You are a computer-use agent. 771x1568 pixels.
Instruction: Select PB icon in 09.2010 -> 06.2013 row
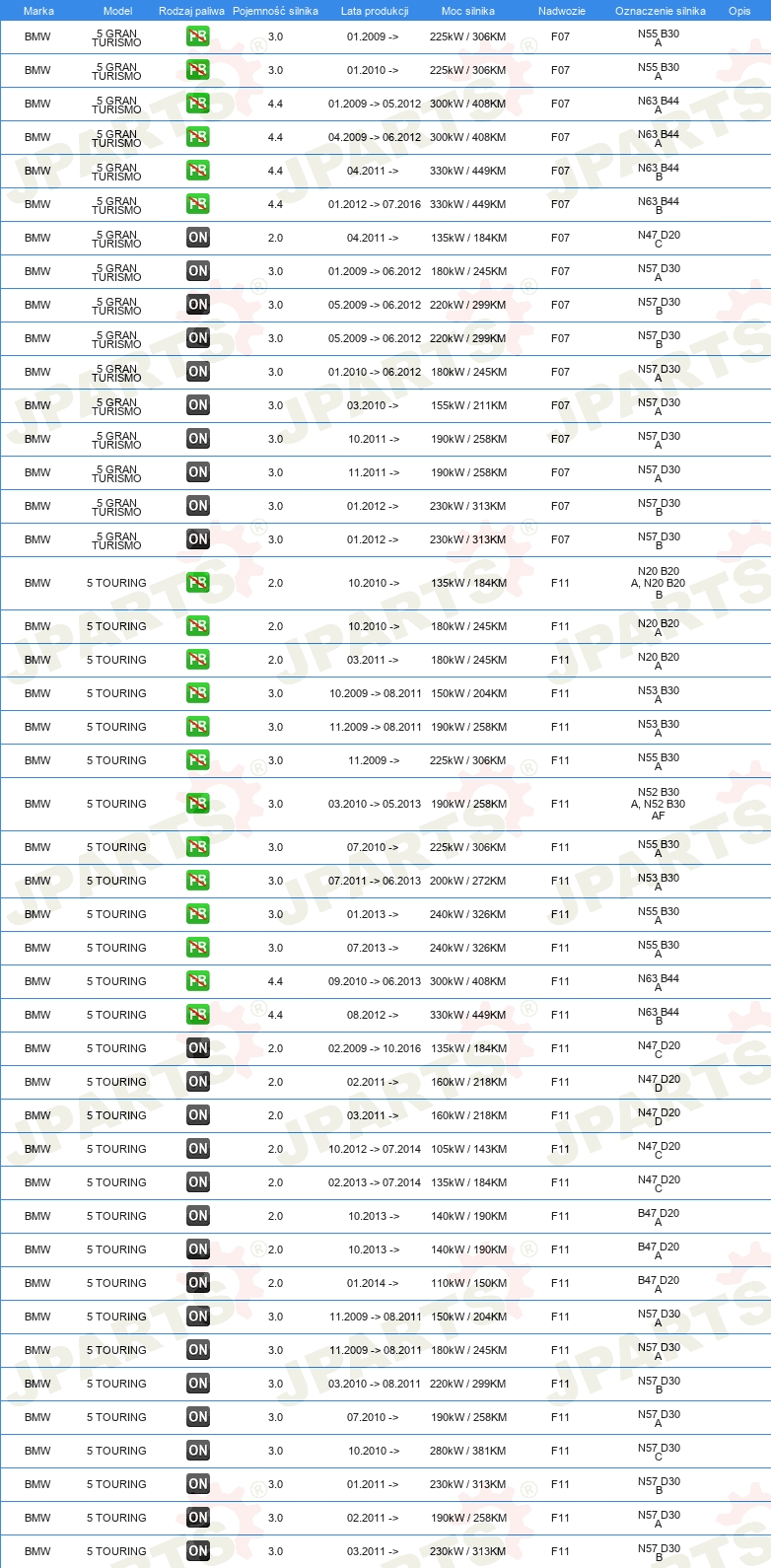[198, 981]
